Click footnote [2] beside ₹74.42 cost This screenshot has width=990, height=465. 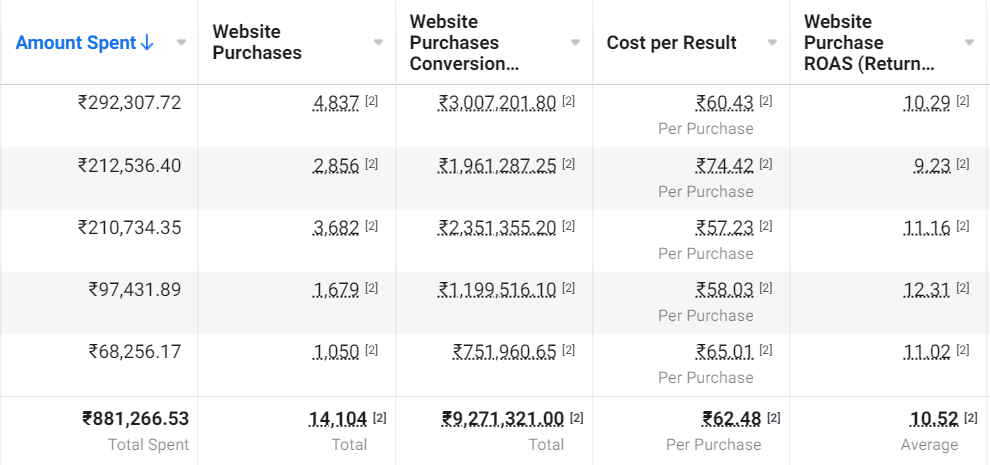click(765, 164)
